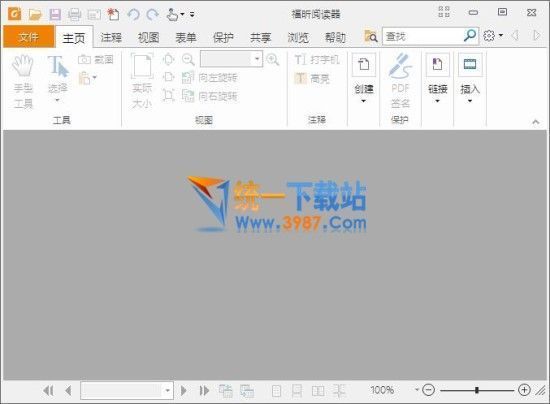Viewport: 550px width, 404px height.
Task: Go to the first page button
Action: pyautogui.click(x=48, y=390)
